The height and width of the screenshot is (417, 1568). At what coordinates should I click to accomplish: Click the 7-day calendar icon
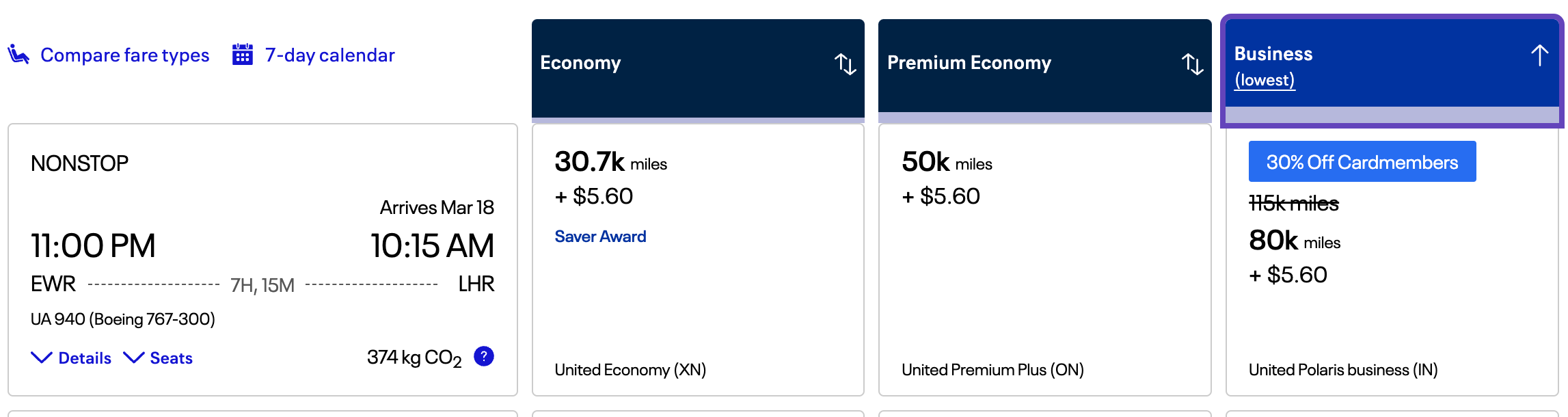pyautogui.click(x=242, y=54)
